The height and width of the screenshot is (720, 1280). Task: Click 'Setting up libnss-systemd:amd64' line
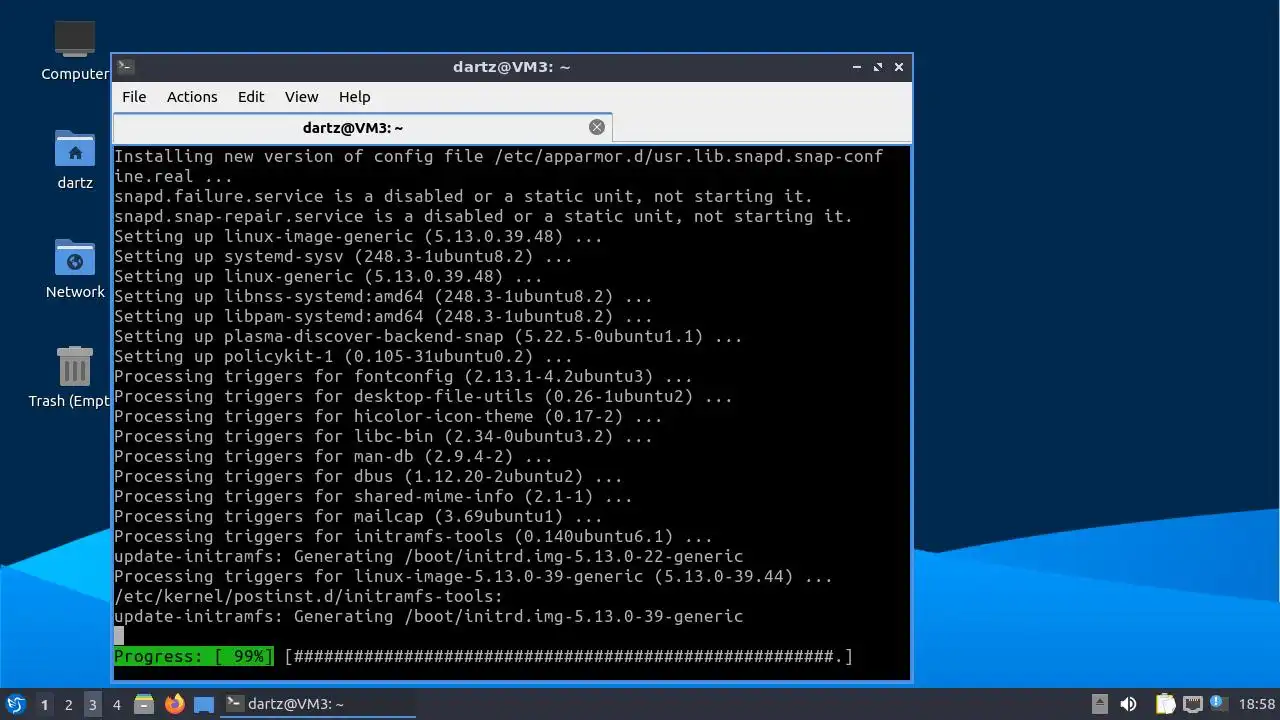pyautogui.click(x=383, y=296)
